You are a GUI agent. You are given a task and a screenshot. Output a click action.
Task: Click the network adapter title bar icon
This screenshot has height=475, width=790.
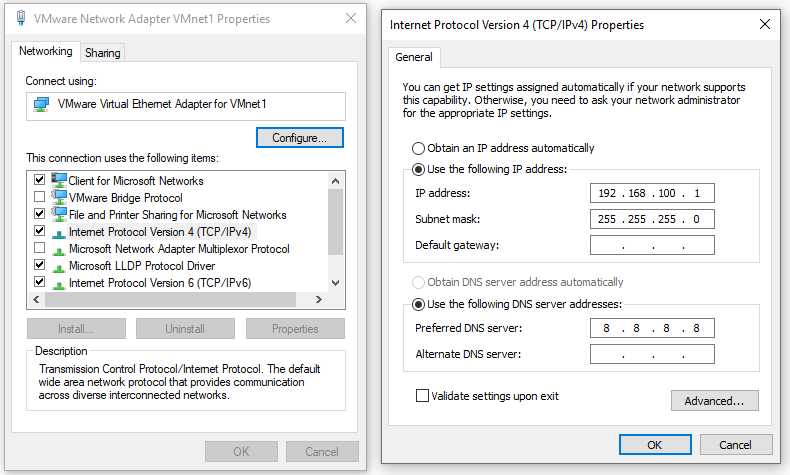(x=21, y=18)
